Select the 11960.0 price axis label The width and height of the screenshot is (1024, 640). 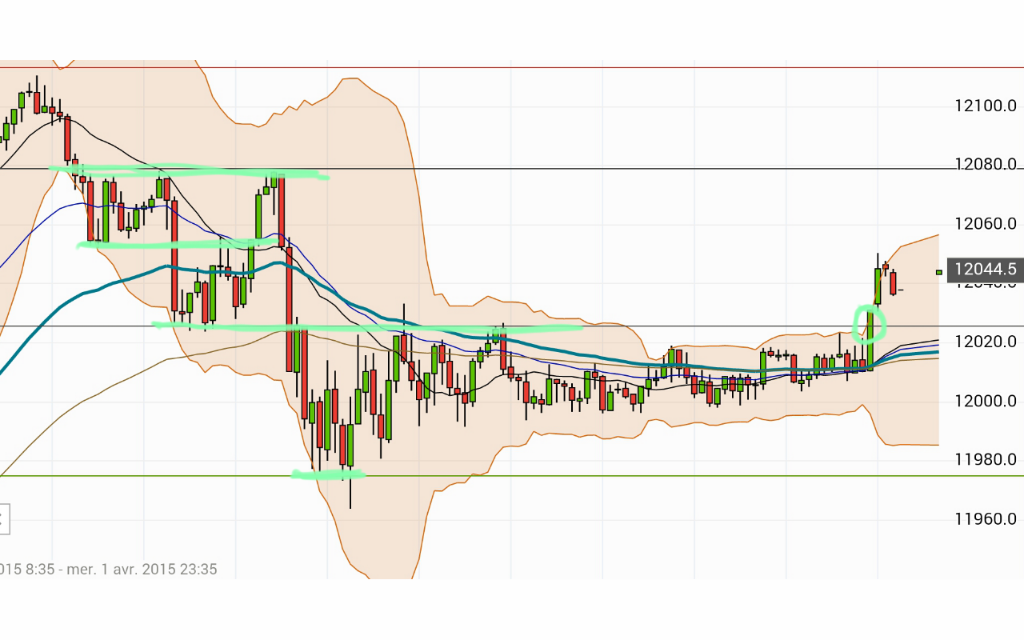(985, 519)
